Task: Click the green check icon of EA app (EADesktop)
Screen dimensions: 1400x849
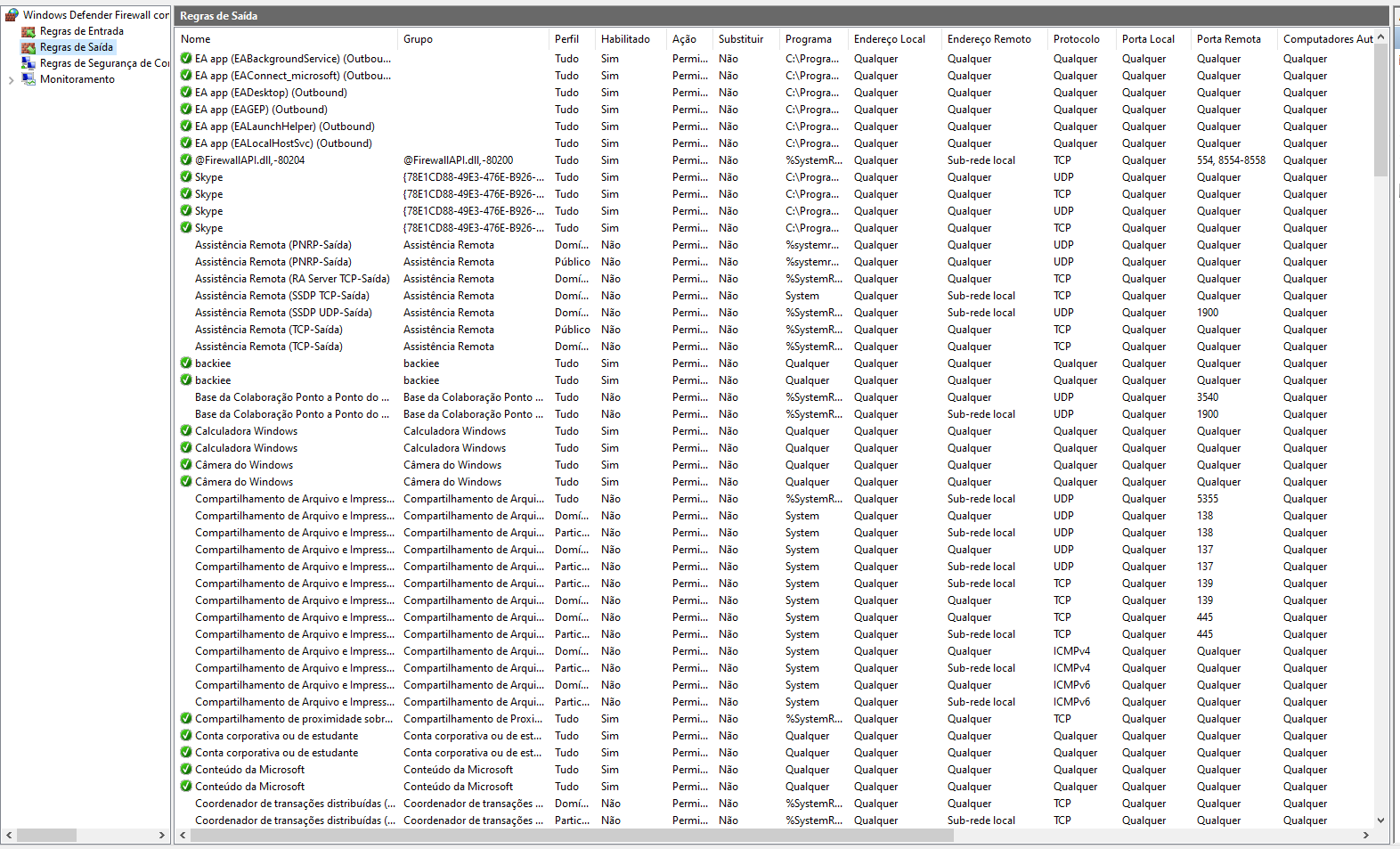Action: click(186, 93)
